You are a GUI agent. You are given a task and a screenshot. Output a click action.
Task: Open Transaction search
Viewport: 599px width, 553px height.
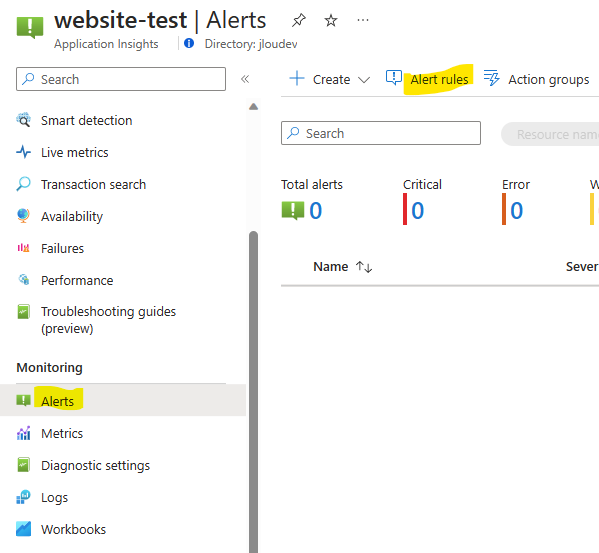(x=93, y=185)
